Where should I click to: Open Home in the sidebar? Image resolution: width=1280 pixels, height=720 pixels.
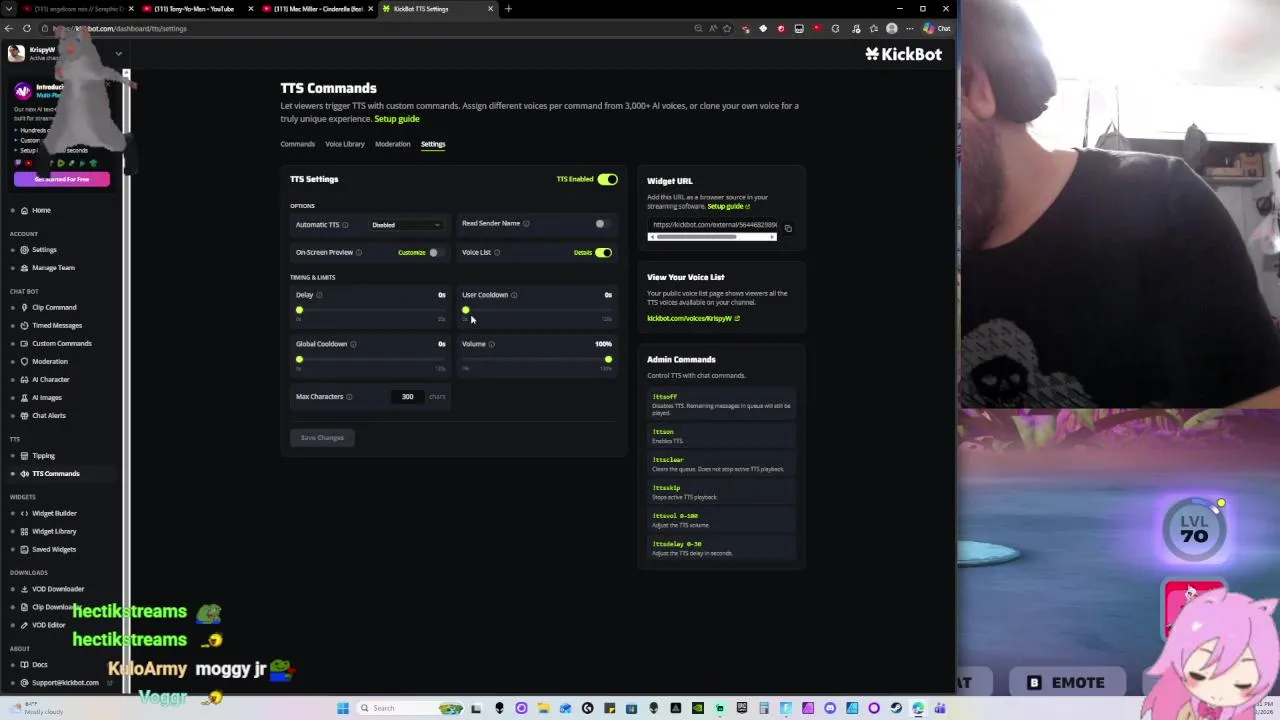[40, 210]
